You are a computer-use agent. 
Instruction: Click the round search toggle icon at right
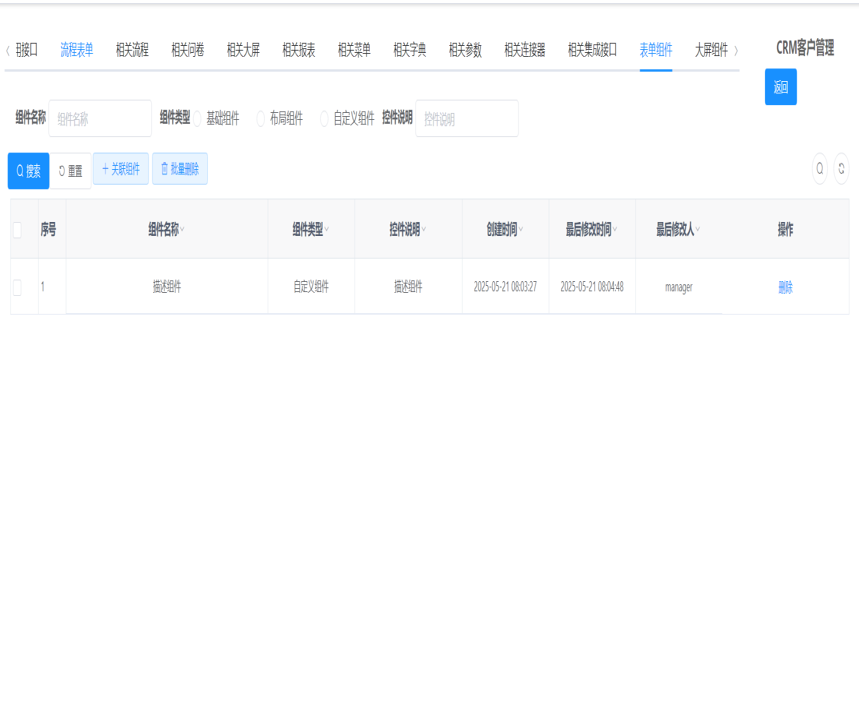(x=820, y=169)
